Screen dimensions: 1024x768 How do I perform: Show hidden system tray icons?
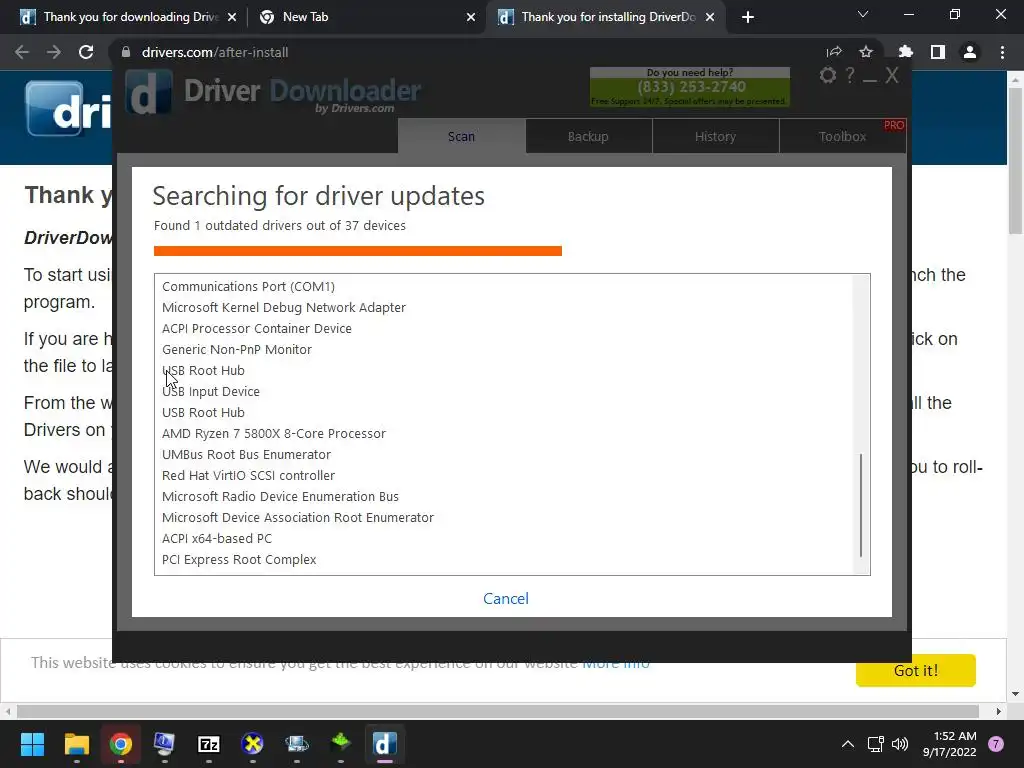pyautogui.click(x=848, y=744)
